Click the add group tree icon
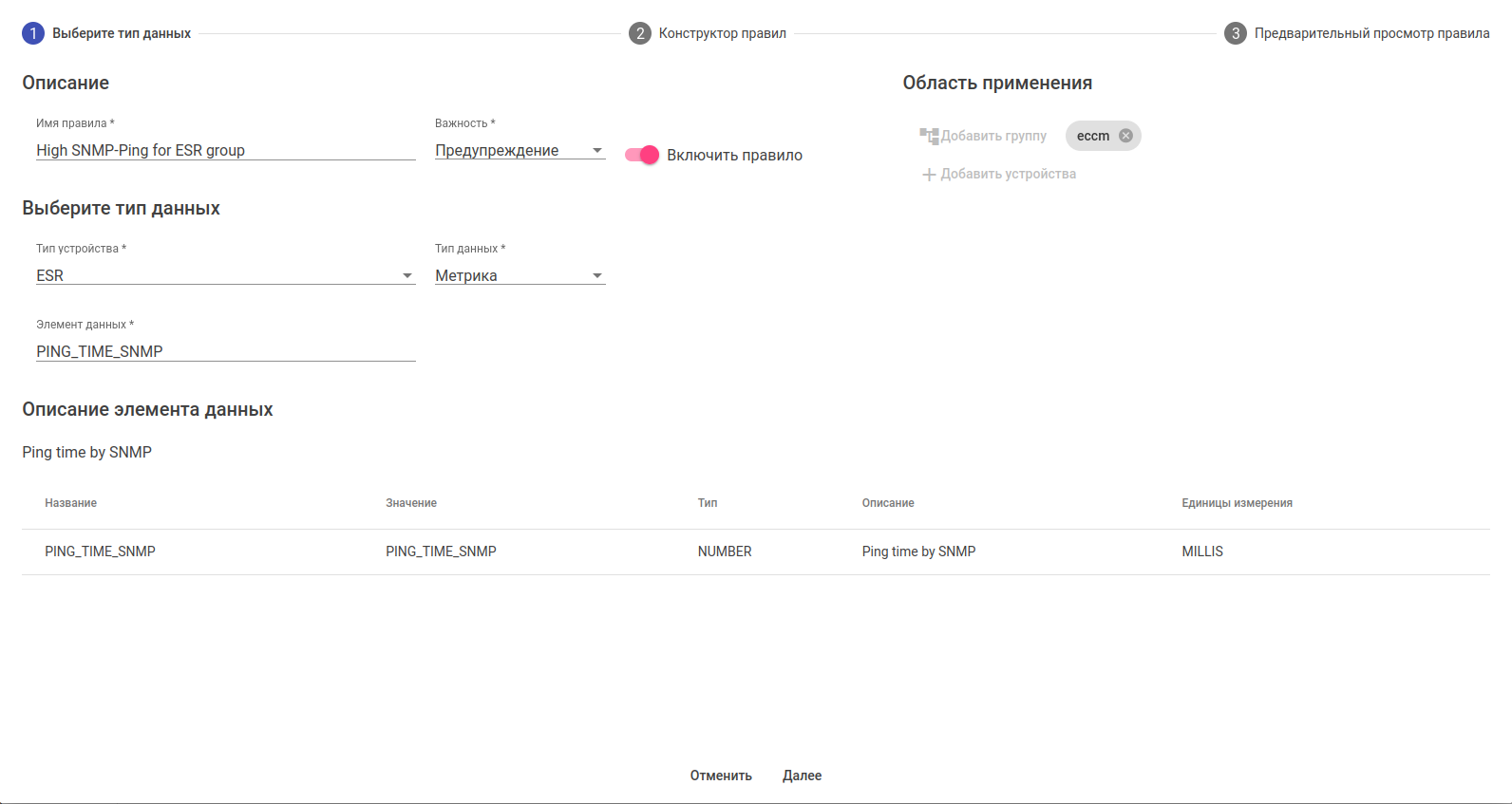Screen dimensions: 1512x804 [929, 136]
